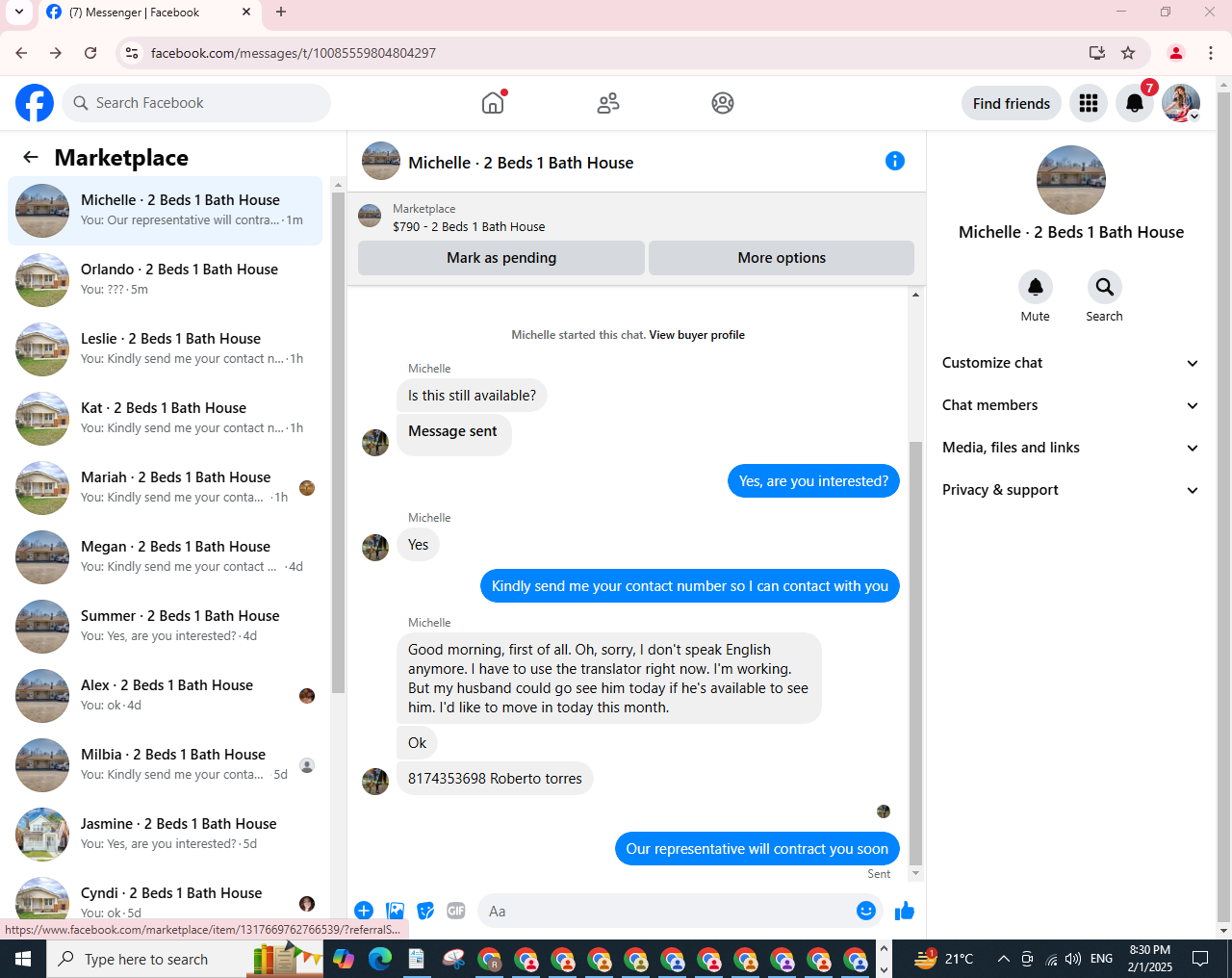This screenshot has width=1232, height=978.
Task: Open Megan's conversation
Action: click(x=166, y=557)
